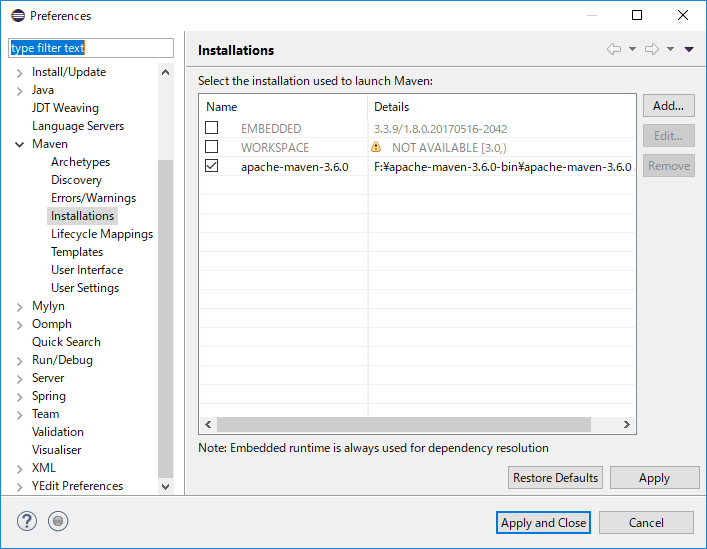The image size is (707, 549).
Task: Expand the Mylyn tree node
Action: coord(19,307)
